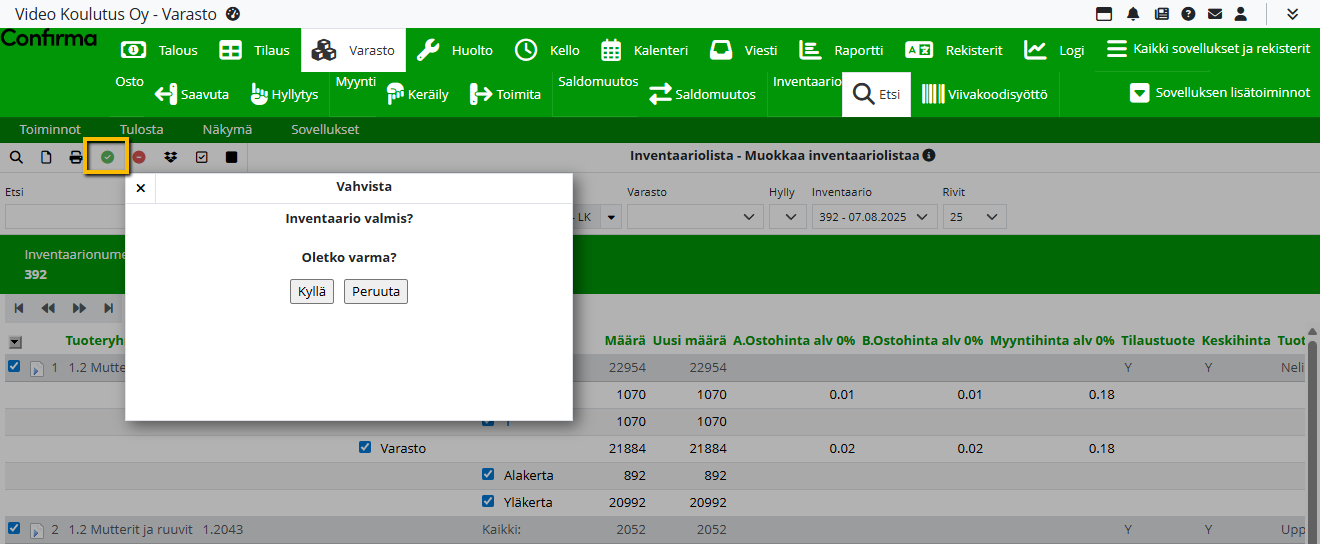Click the green checkmark inventory-complete icon

coord(107,157)
